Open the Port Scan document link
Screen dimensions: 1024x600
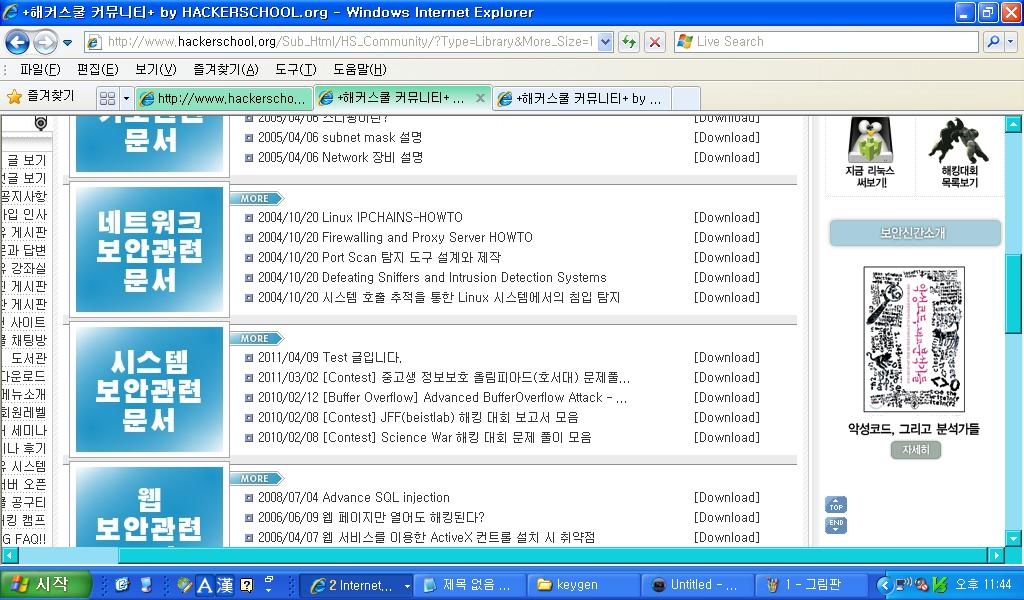click(379, 257)
